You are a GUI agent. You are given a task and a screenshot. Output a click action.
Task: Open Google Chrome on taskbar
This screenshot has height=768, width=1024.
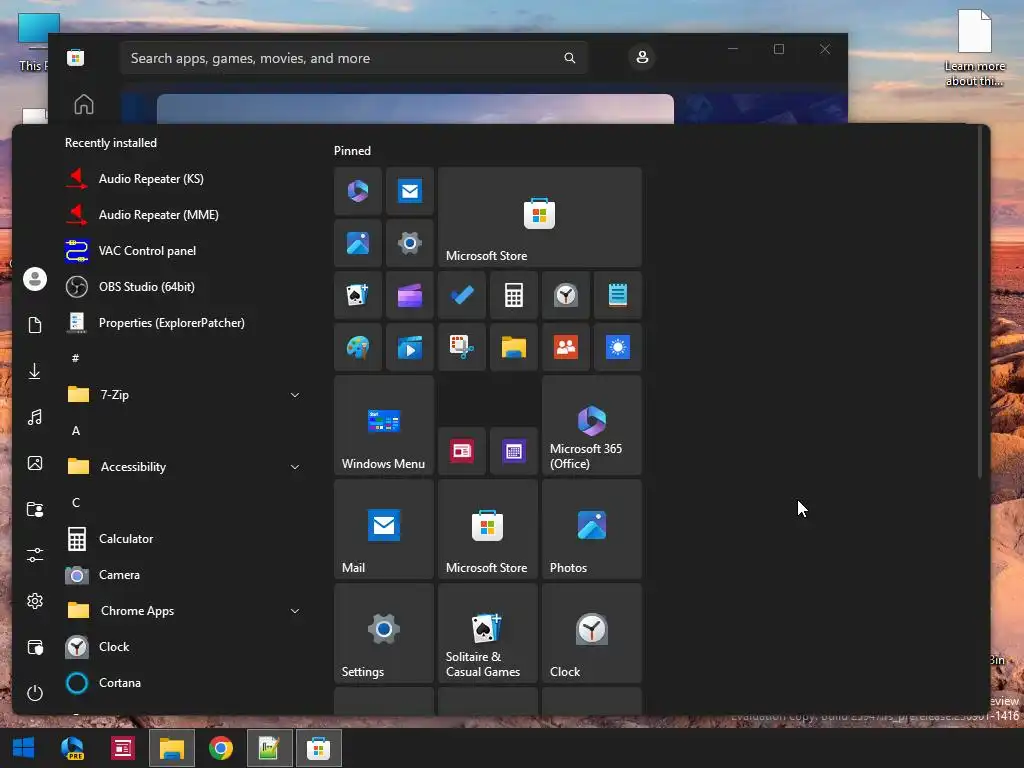(221, 748)
